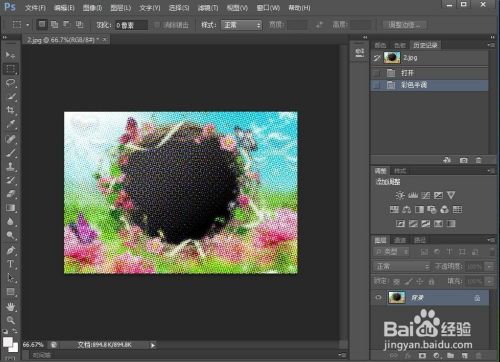Set history brush source beside 彩色半调 state

point(376,85)
